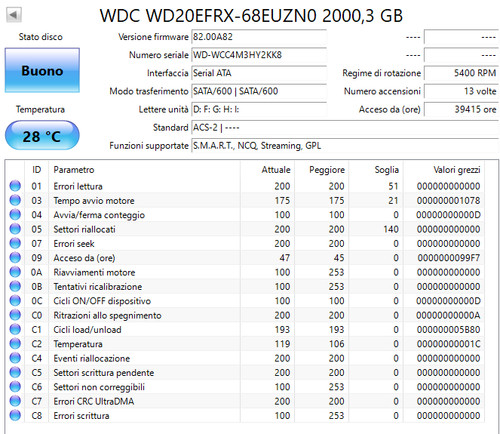Viewport: 500px width, 434px height.
Task: Click the Parametro column header
Action: pyautogui.click(x=144, y=170)
